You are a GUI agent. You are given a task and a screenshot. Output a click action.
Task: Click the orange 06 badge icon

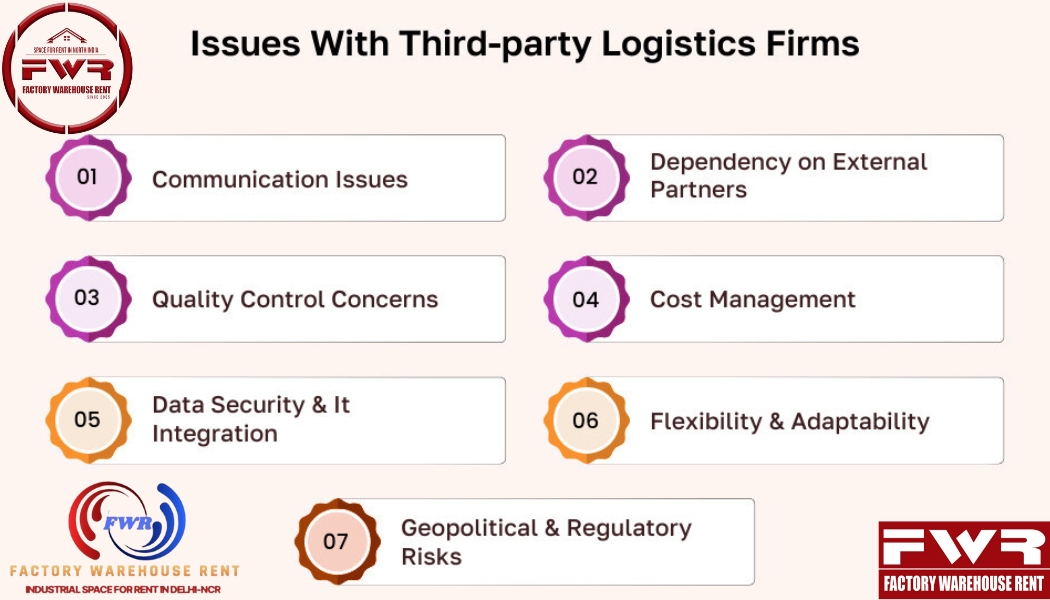click(586, 420)
